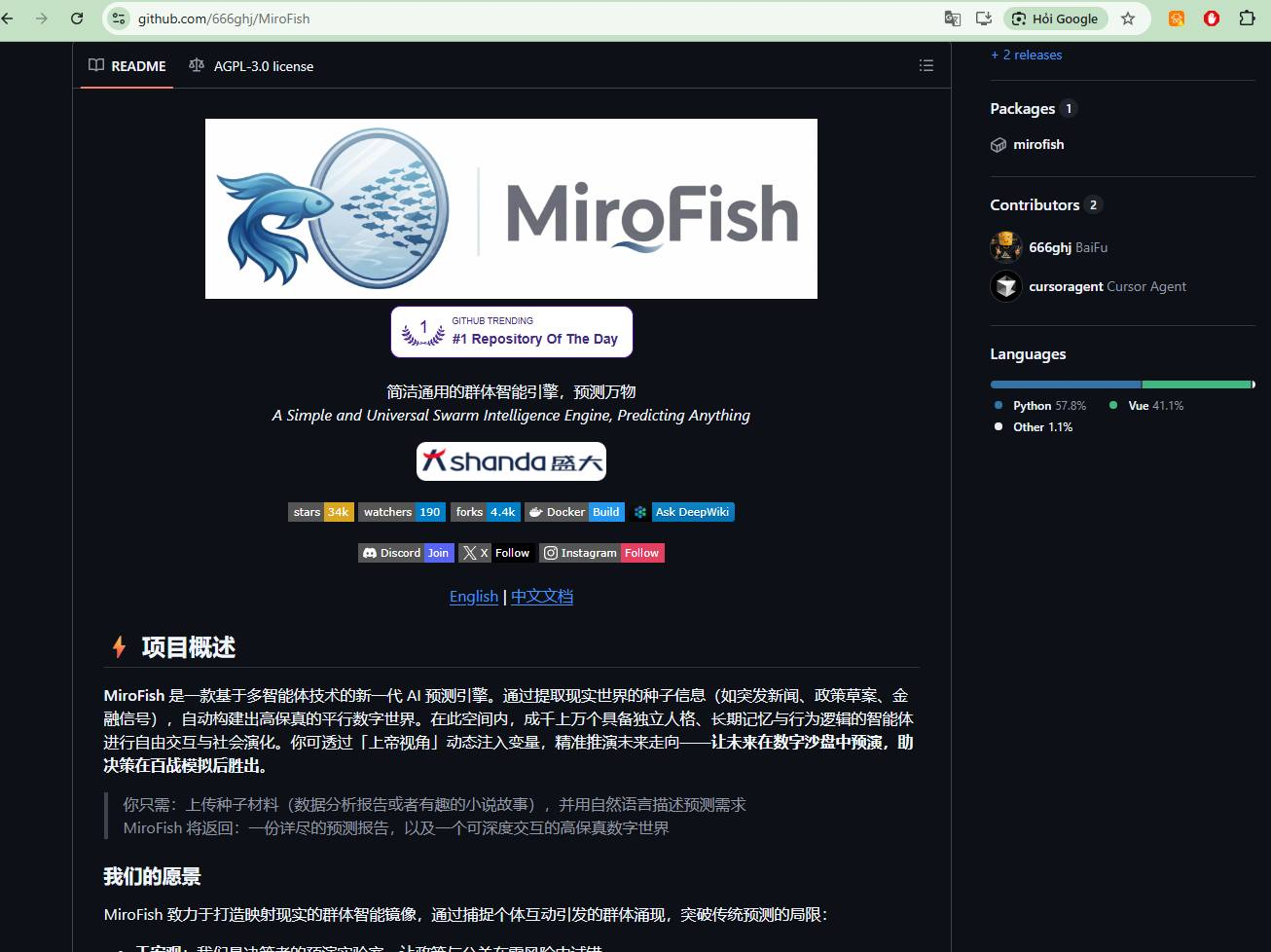The image size is (1271, 952).
Task: Click the Discord Join badge
Action: 406,553
